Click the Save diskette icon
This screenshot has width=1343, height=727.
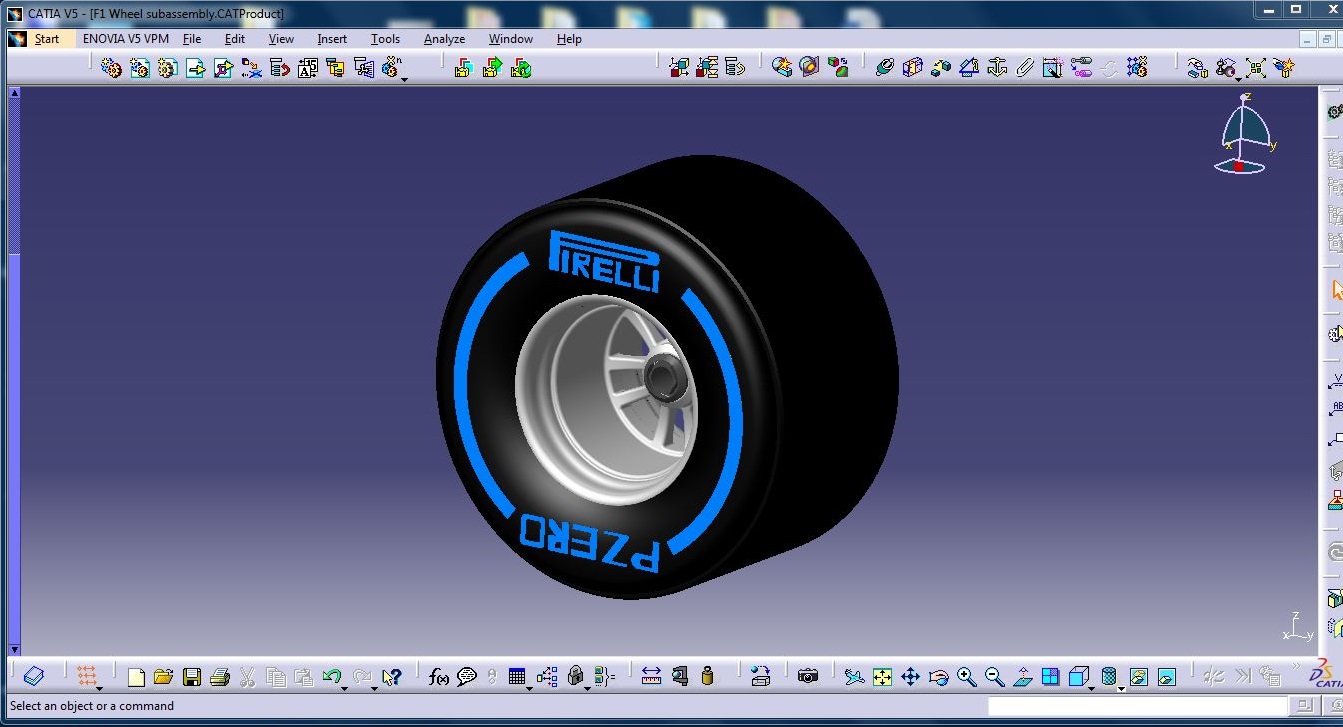(x=192, y=677)
